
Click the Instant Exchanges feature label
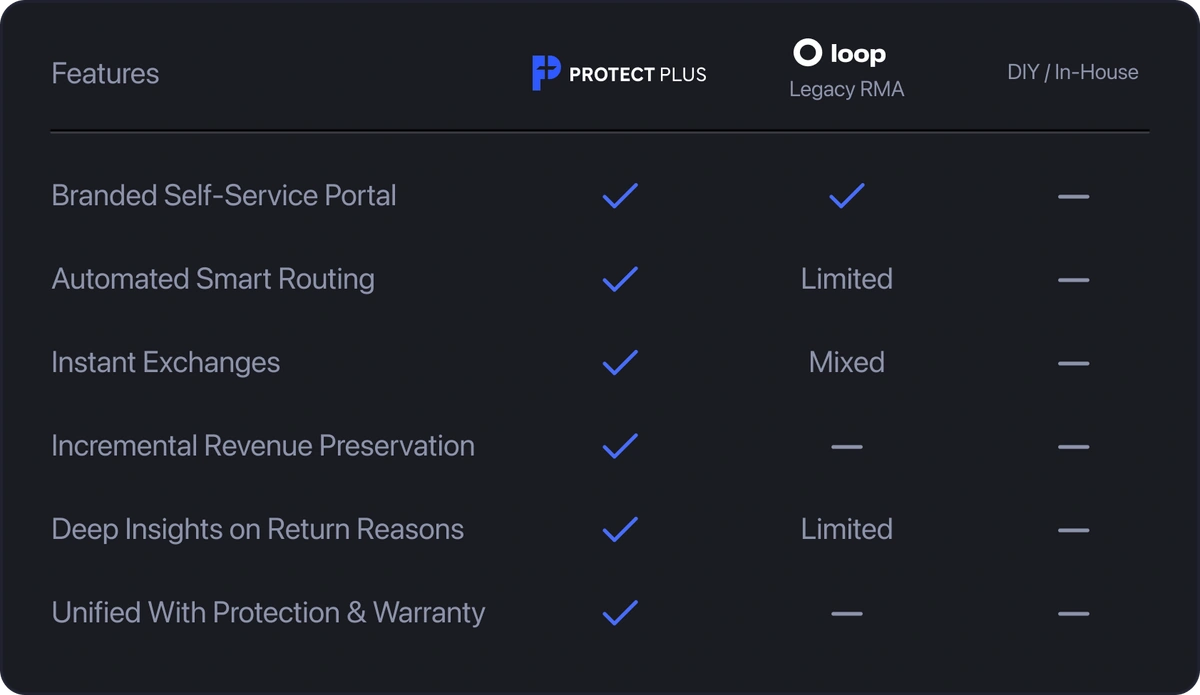(x=166, y=362)
